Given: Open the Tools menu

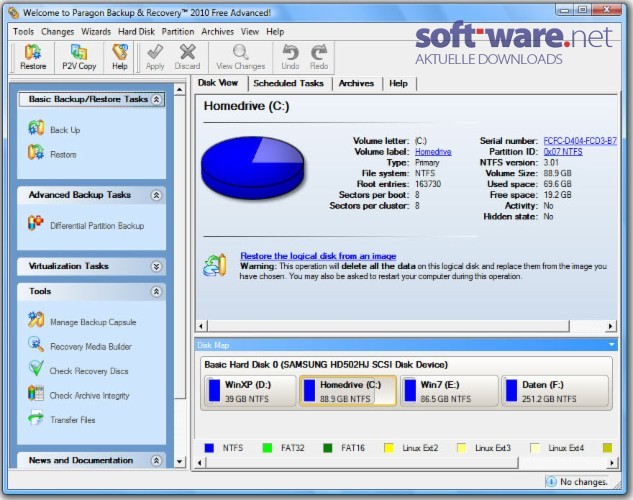Looking at the screenshot, I should [23, 31].
